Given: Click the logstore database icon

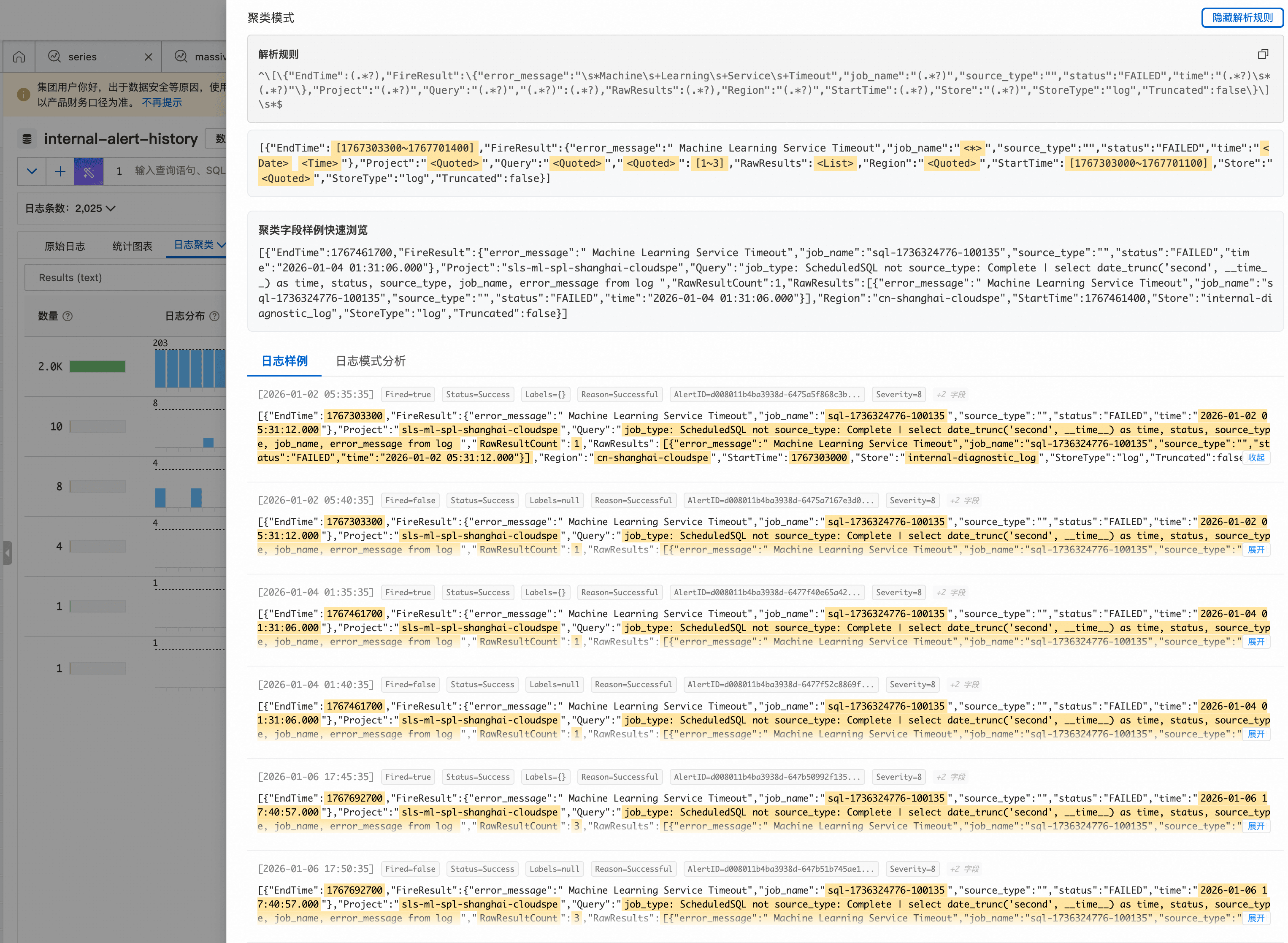Looking at the screenshot, I should [x=27, y=139].
